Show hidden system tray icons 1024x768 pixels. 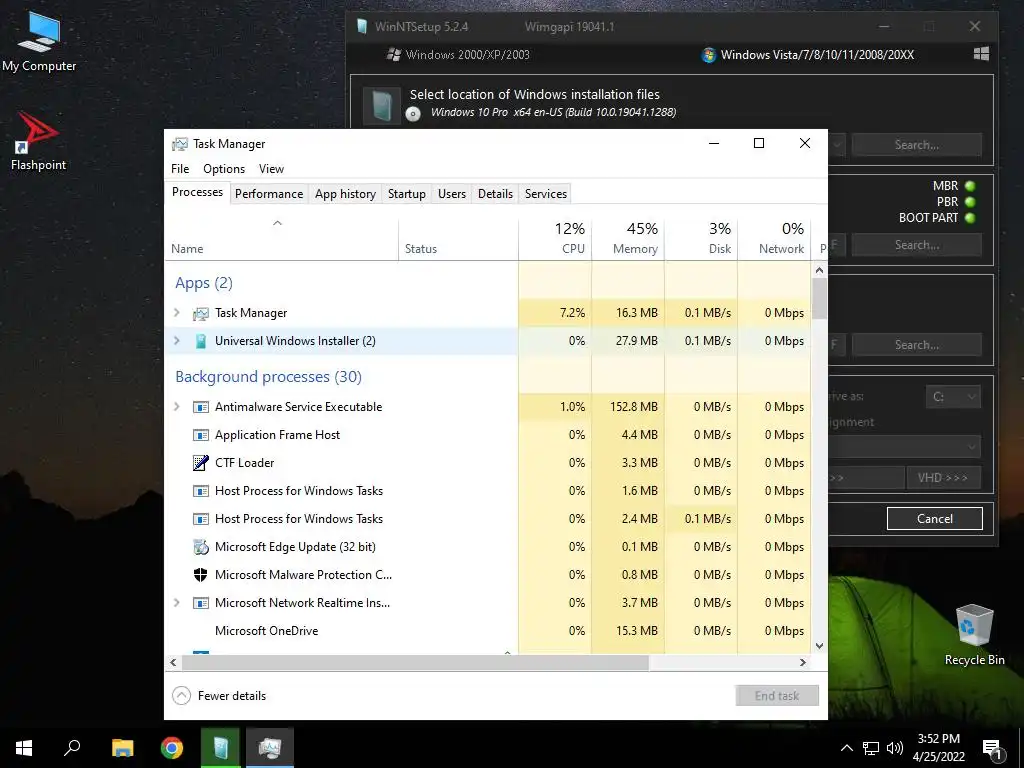click(846, 748)
